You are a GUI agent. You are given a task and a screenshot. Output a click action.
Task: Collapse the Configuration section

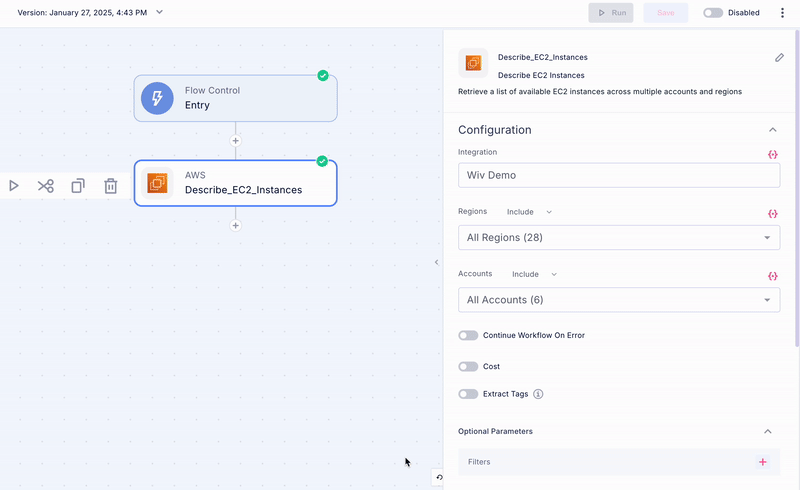pyautogui.click(x=772, y=130)
